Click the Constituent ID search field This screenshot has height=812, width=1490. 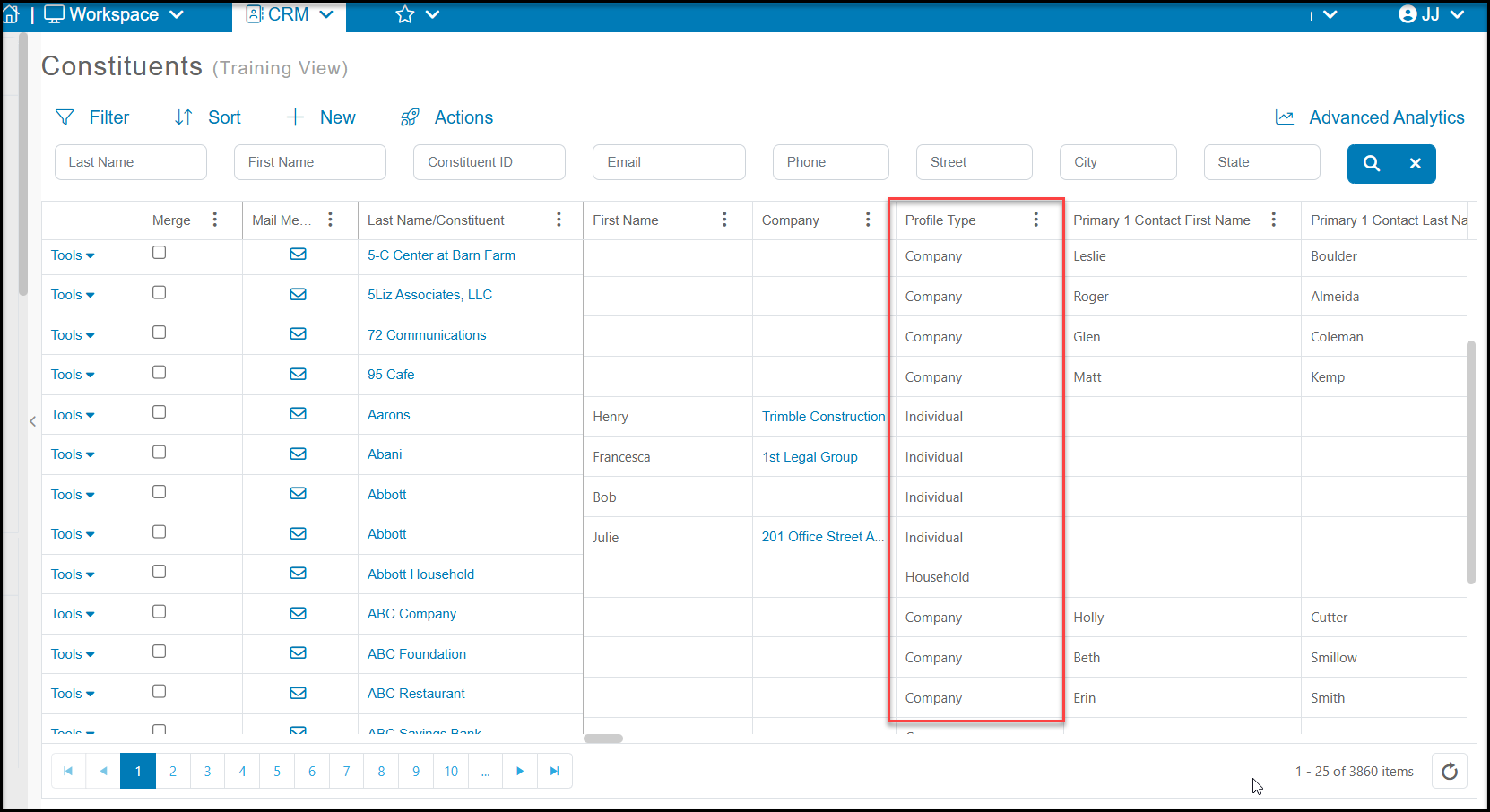489,162
